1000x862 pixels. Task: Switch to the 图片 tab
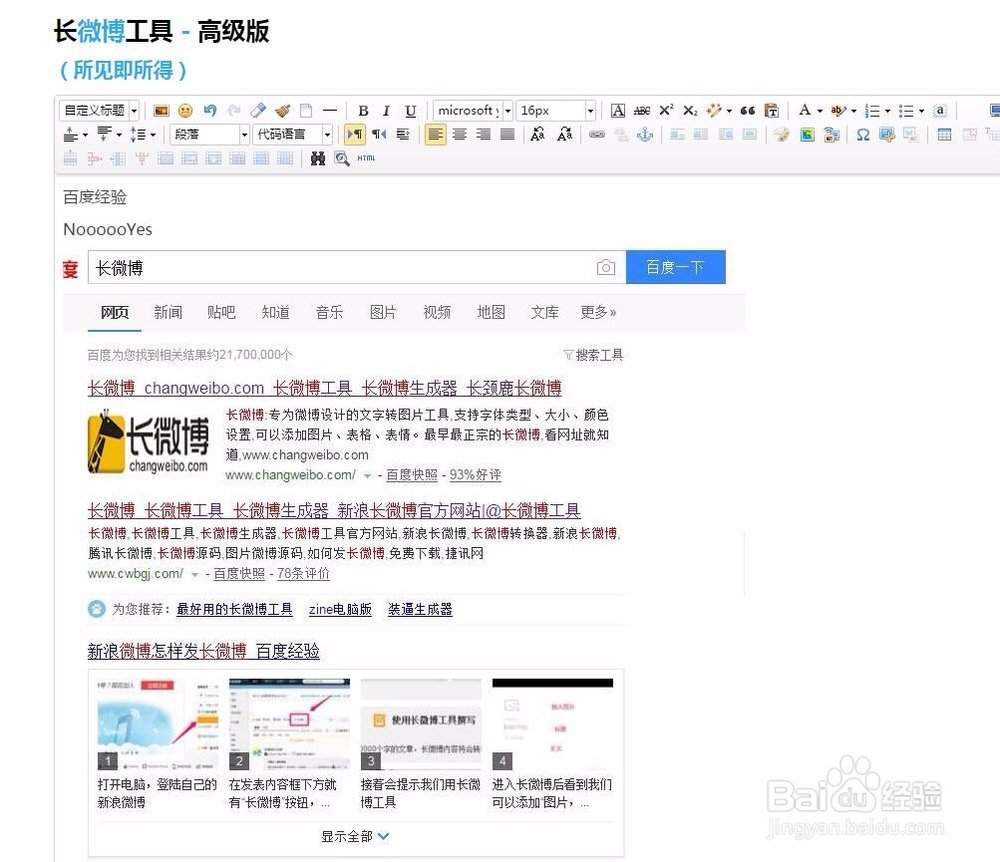383,312
